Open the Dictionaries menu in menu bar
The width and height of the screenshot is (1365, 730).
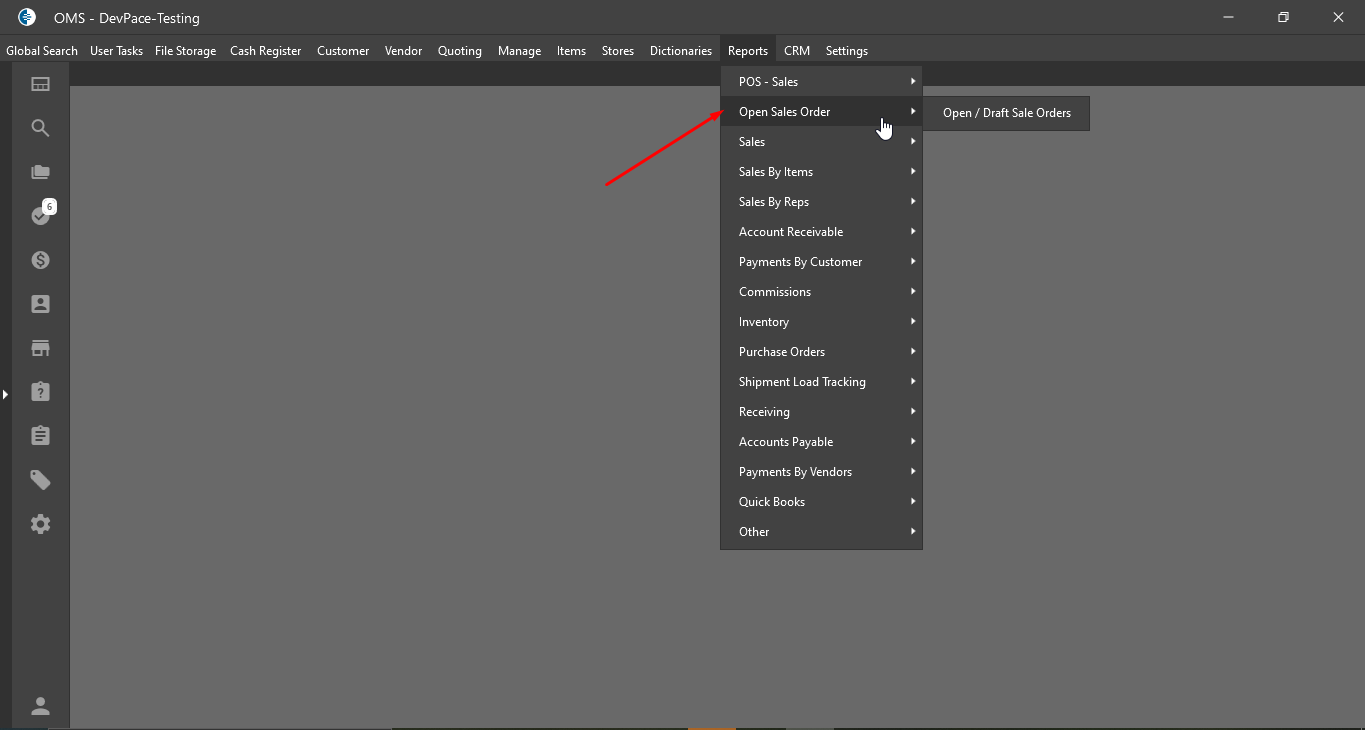click(x=680, y=51)
